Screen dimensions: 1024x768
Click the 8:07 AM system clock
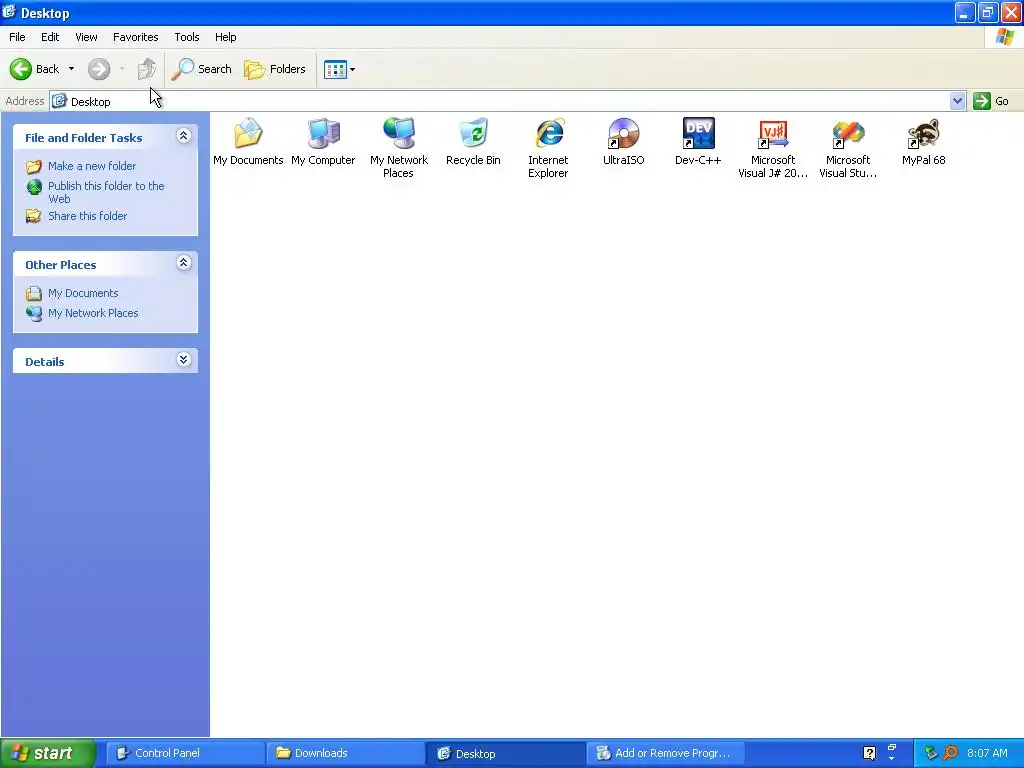pos(987,753)
